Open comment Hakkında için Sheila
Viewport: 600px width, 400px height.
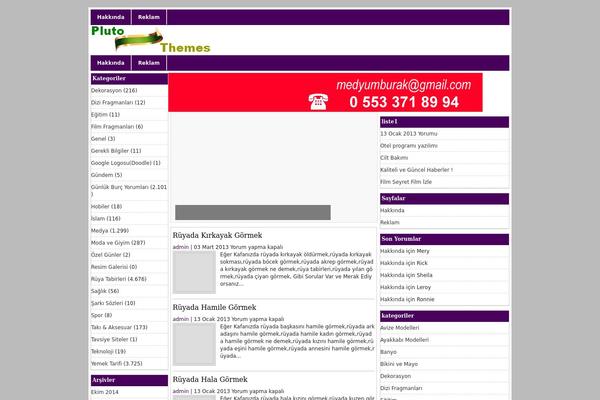pos(406,275)
